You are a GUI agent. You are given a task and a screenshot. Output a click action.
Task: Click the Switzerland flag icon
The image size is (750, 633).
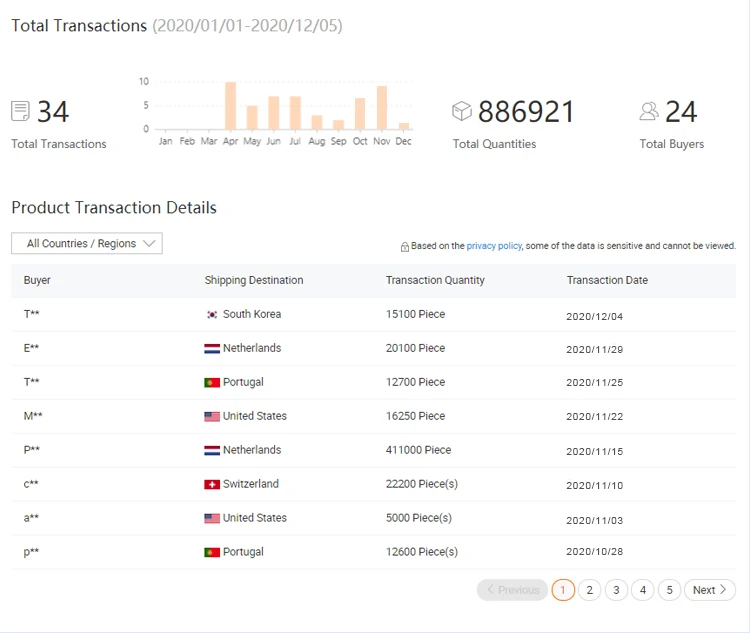[212, 484]
